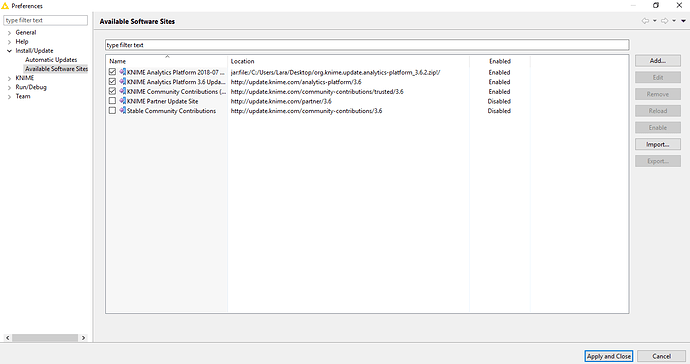
Task: Click the forward navigation arrow icon
Action: click(664, 21)
